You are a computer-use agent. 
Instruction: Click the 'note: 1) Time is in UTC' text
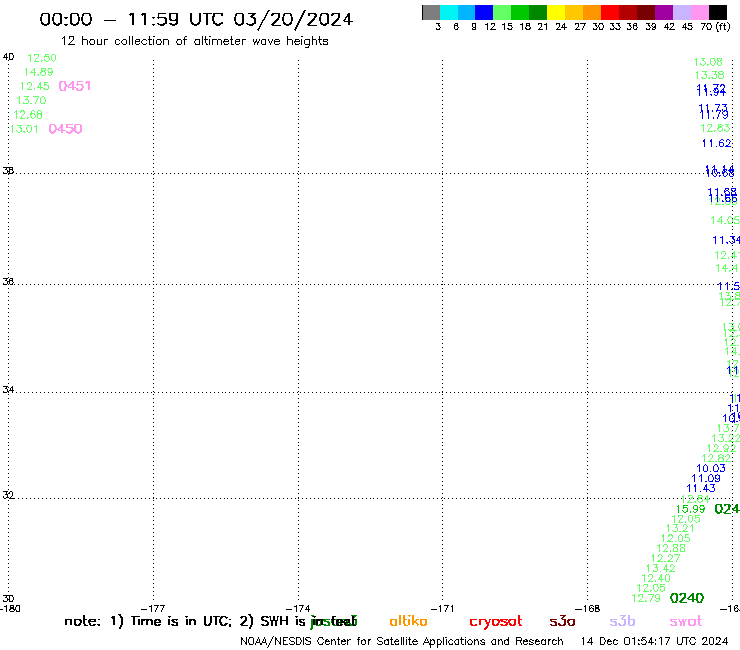[x=148, y=621]
